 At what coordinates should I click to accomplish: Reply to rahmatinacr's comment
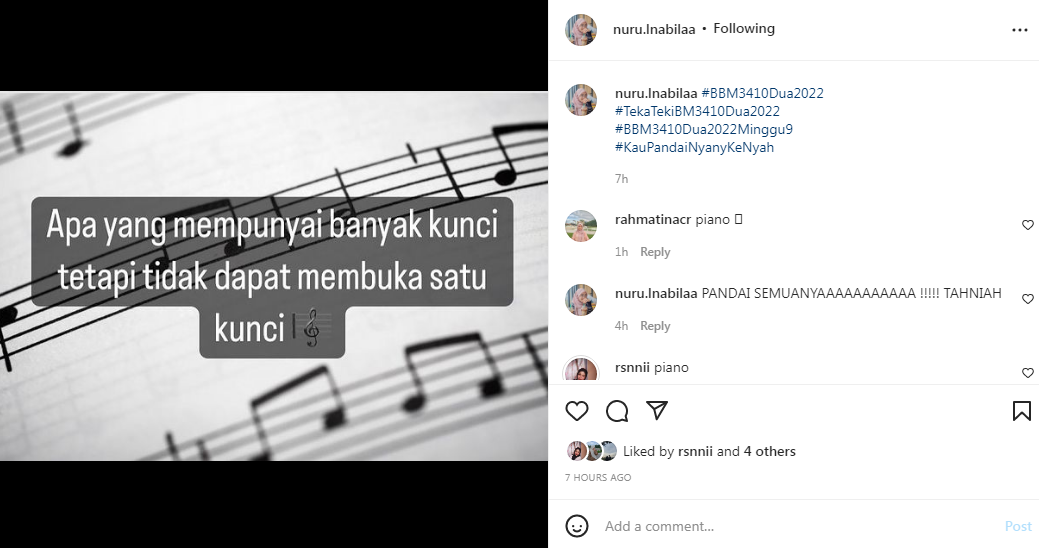point(655,252)
